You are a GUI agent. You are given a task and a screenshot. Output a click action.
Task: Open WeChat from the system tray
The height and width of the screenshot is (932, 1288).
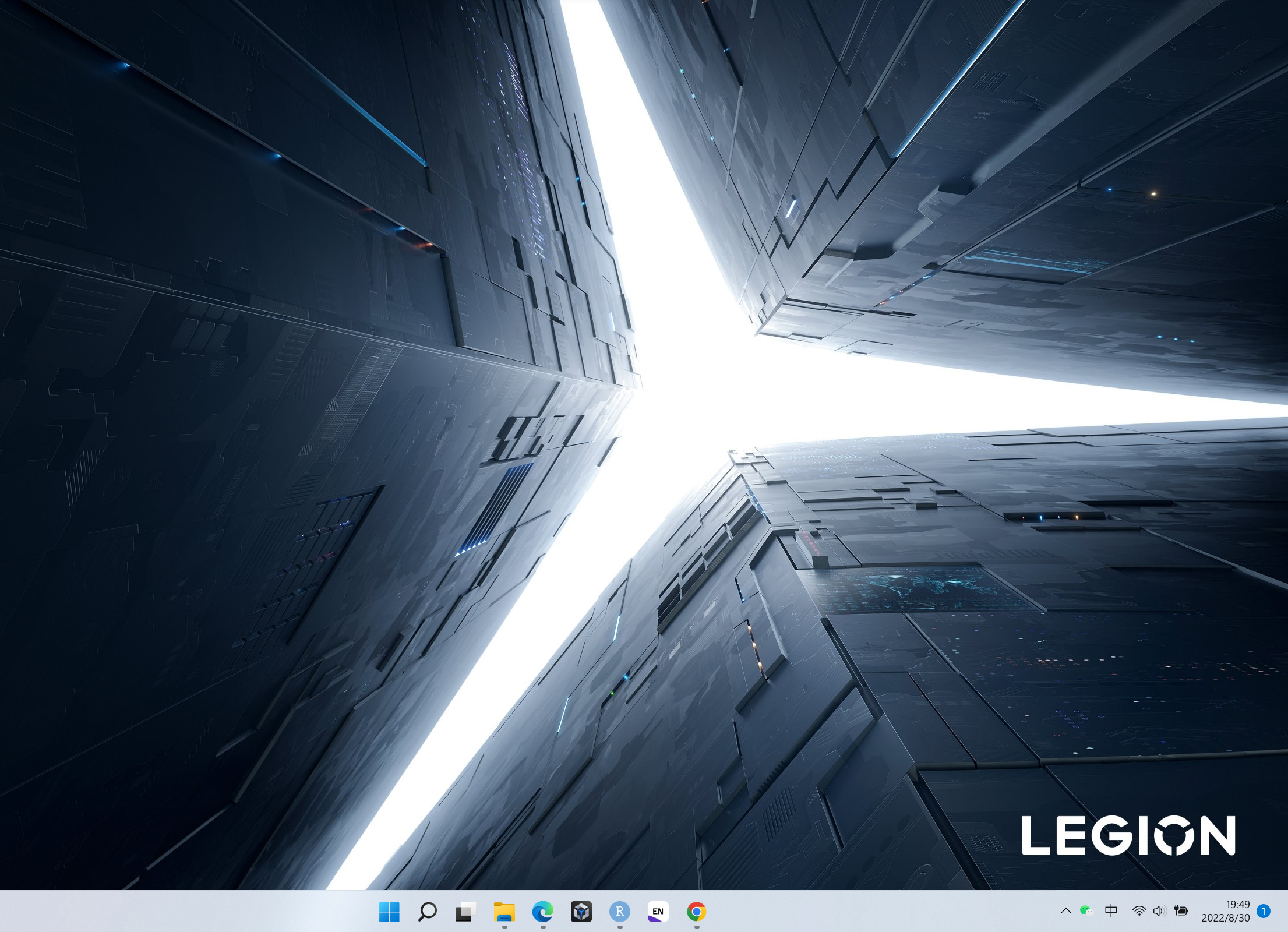pos(1086,911)
